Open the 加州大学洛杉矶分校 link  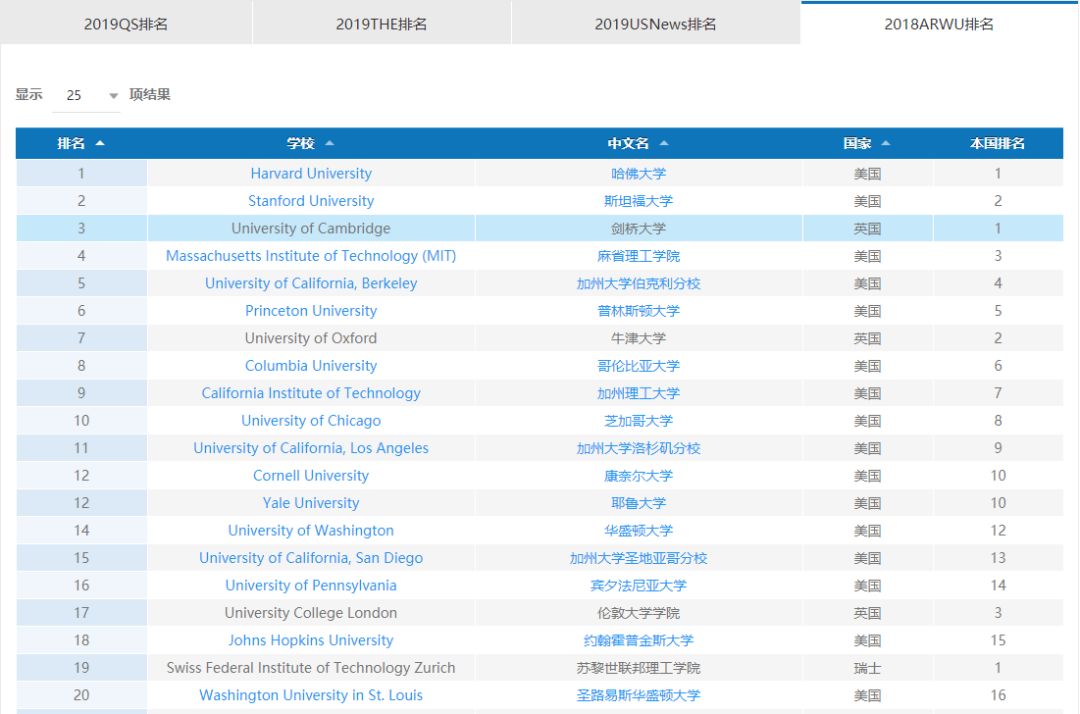click(x=638, y=448)
